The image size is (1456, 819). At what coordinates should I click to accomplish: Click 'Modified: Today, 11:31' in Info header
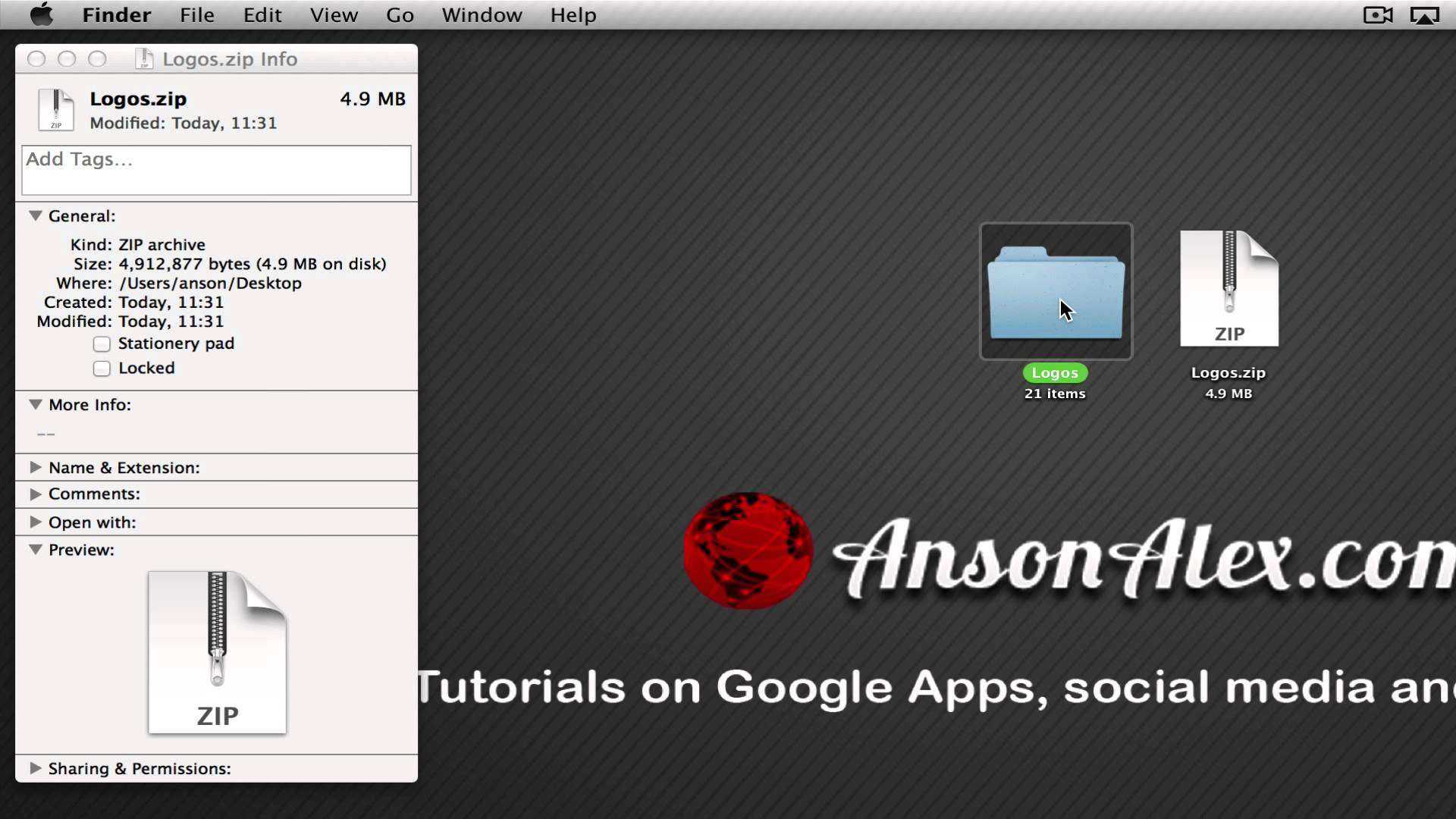184,123
